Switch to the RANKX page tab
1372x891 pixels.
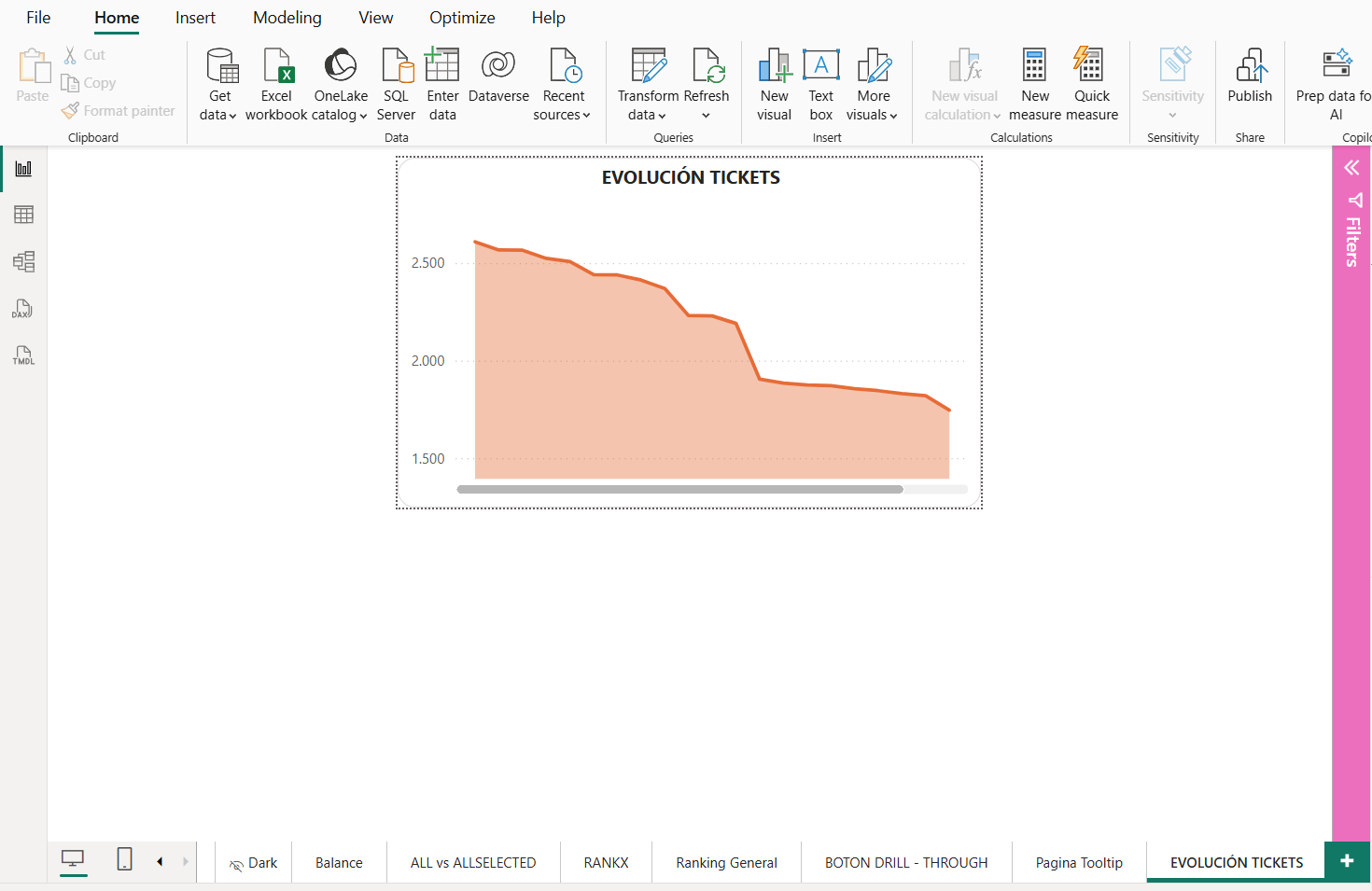(x=606, y=863)
